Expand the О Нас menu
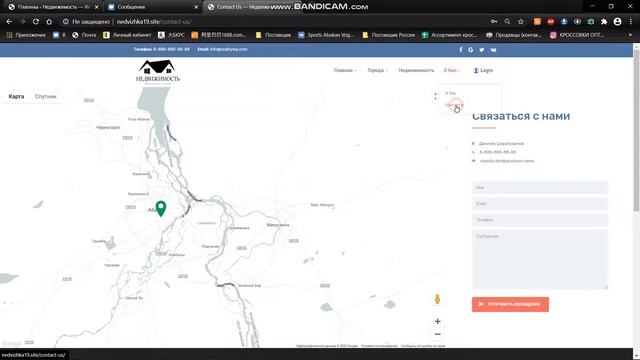The height and width of the screenshot is (360, 640). [x=451, y=70]
